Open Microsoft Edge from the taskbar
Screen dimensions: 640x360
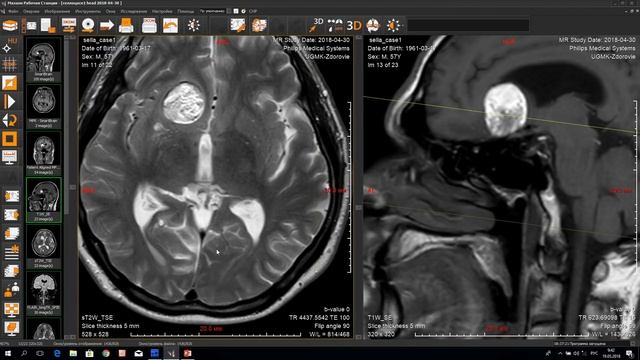57,353
